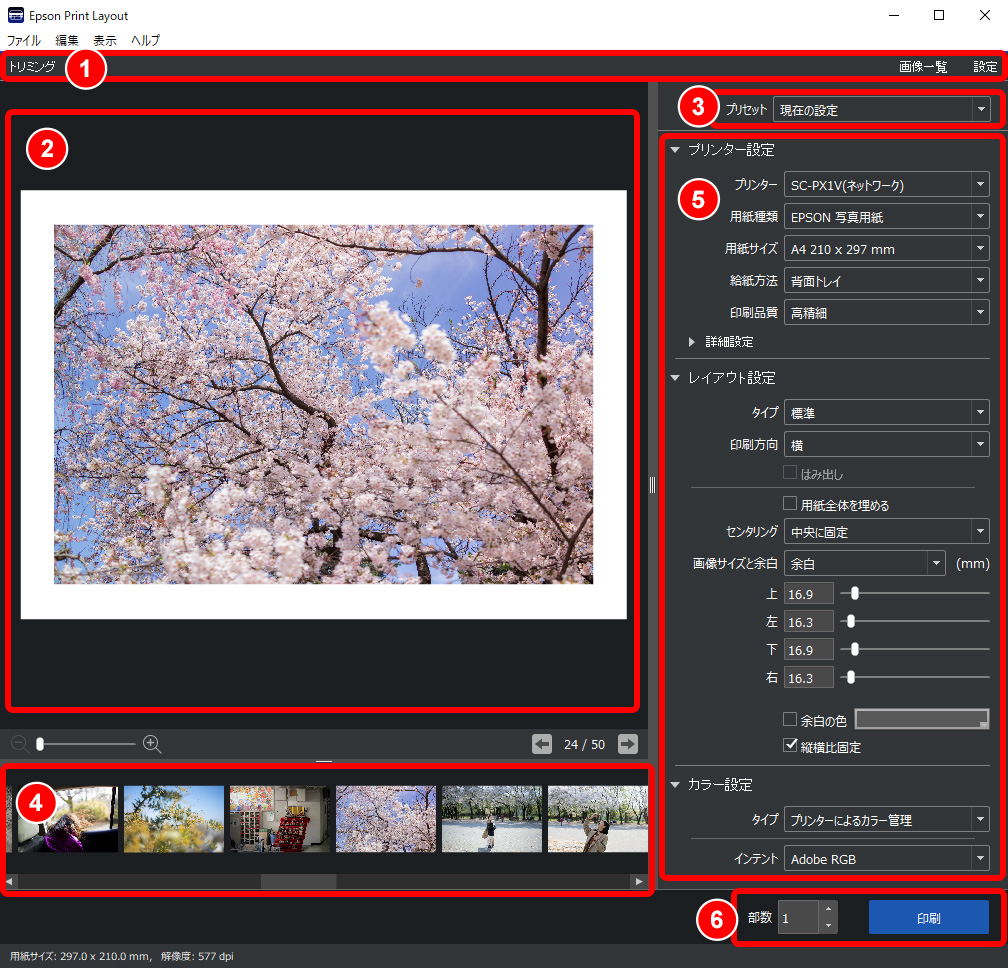
Task: Uncheck the 縦横比固定 checkbox
Action: [791, 746]
